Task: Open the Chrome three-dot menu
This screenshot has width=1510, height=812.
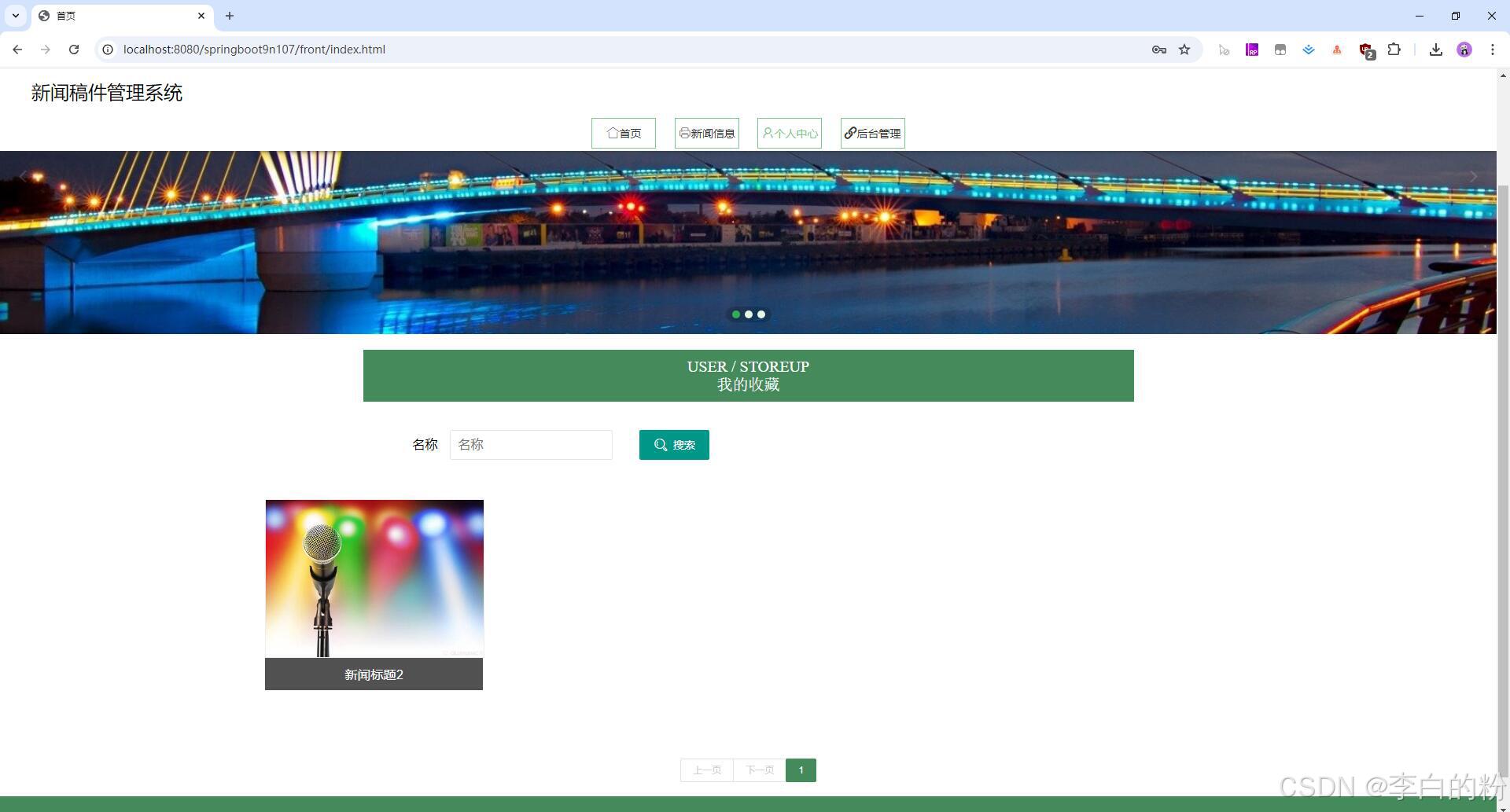Action: click(1493, 50)
